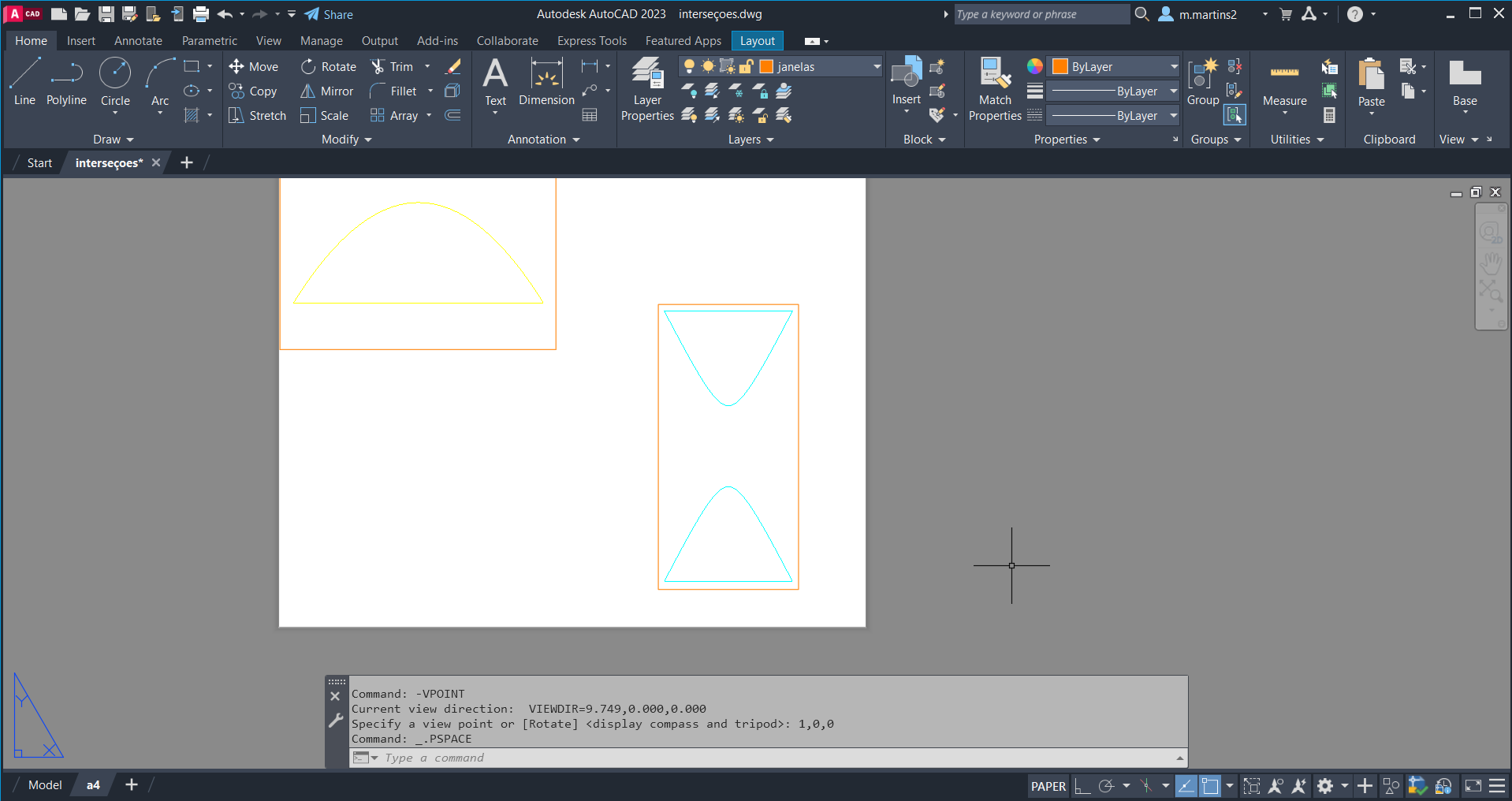The image size is (1512, 801).
Task: Click the Stretch button
Action: (x=258, y=116)
